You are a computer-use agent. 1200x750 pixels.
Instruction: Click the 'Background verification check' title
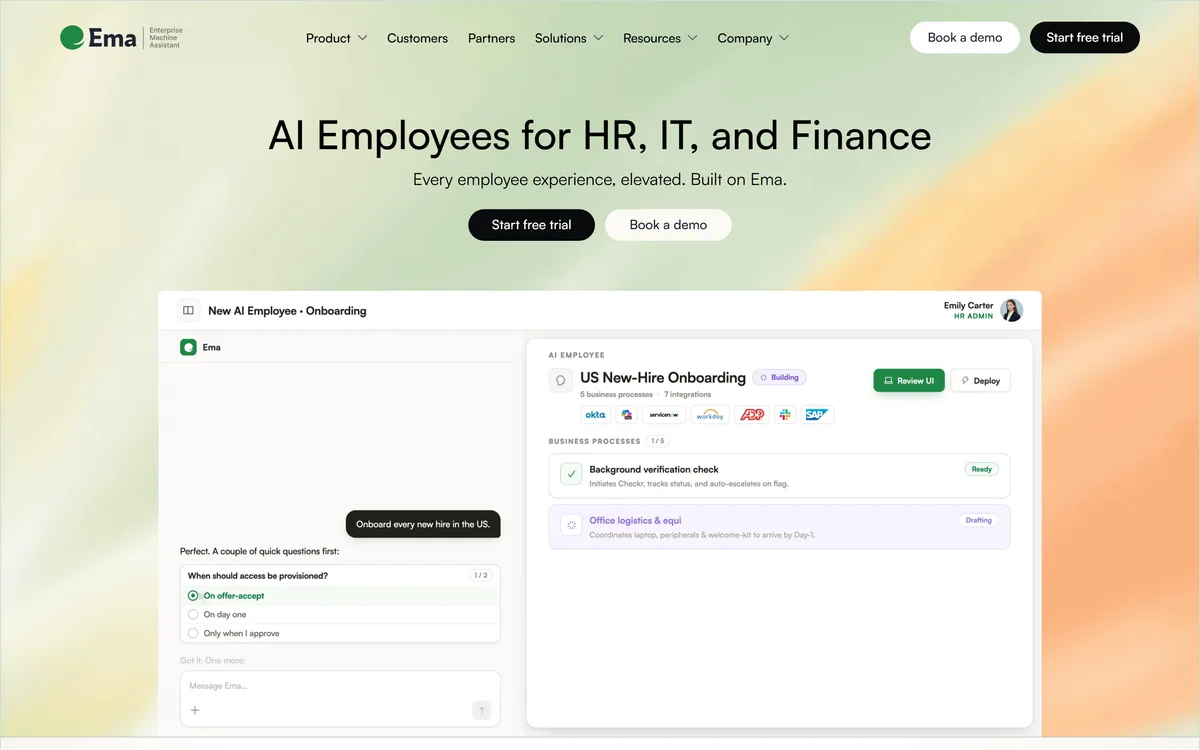(654, 469)
